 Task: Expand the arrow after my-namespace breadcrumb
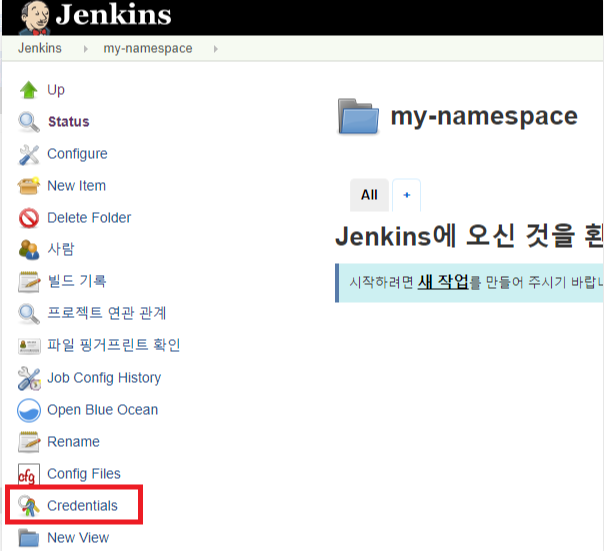pyautogui.click(x=216, y=49)
